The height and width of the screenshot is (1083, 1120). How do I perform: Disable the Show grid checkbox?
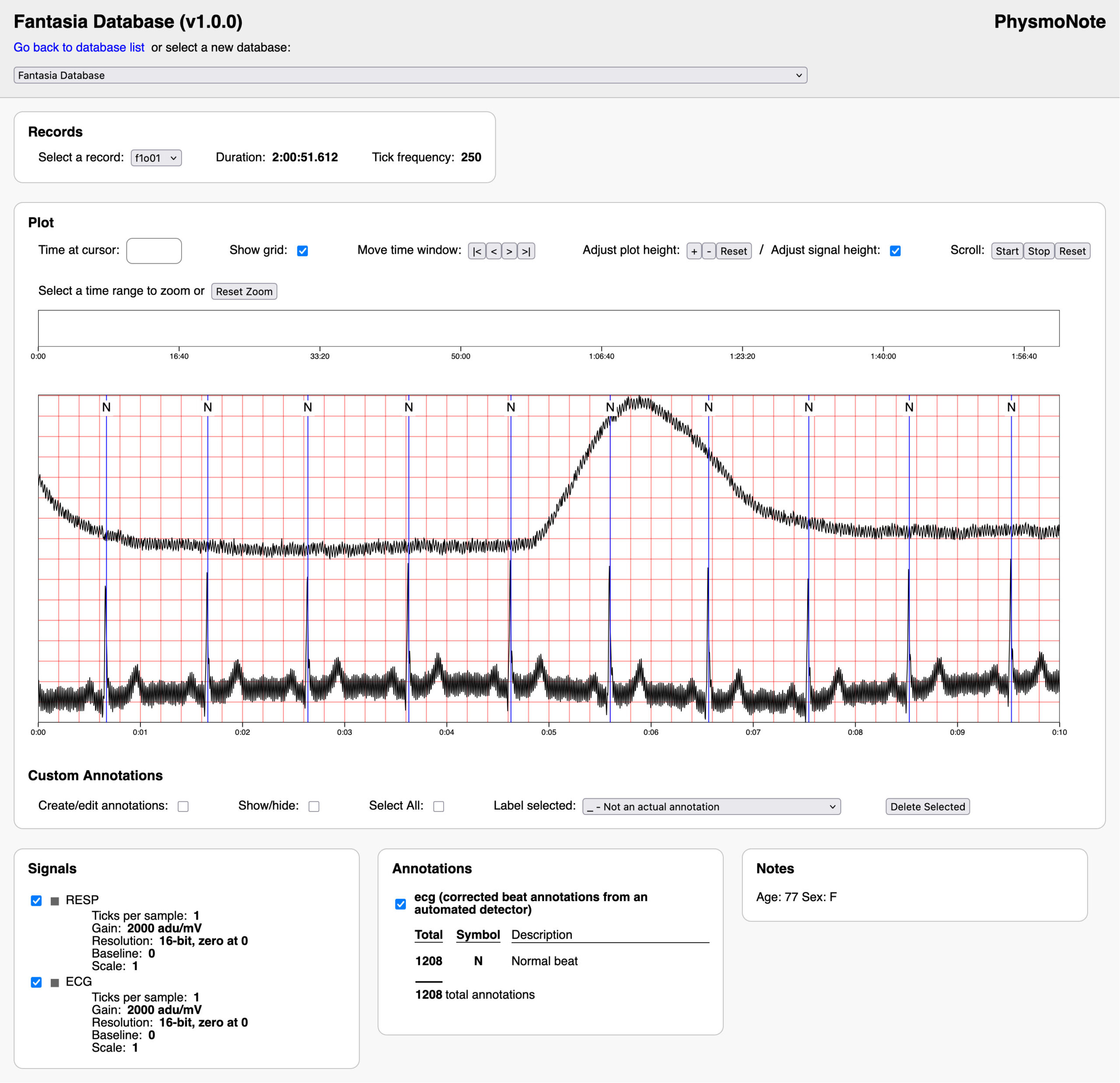[x=303, y=252]
